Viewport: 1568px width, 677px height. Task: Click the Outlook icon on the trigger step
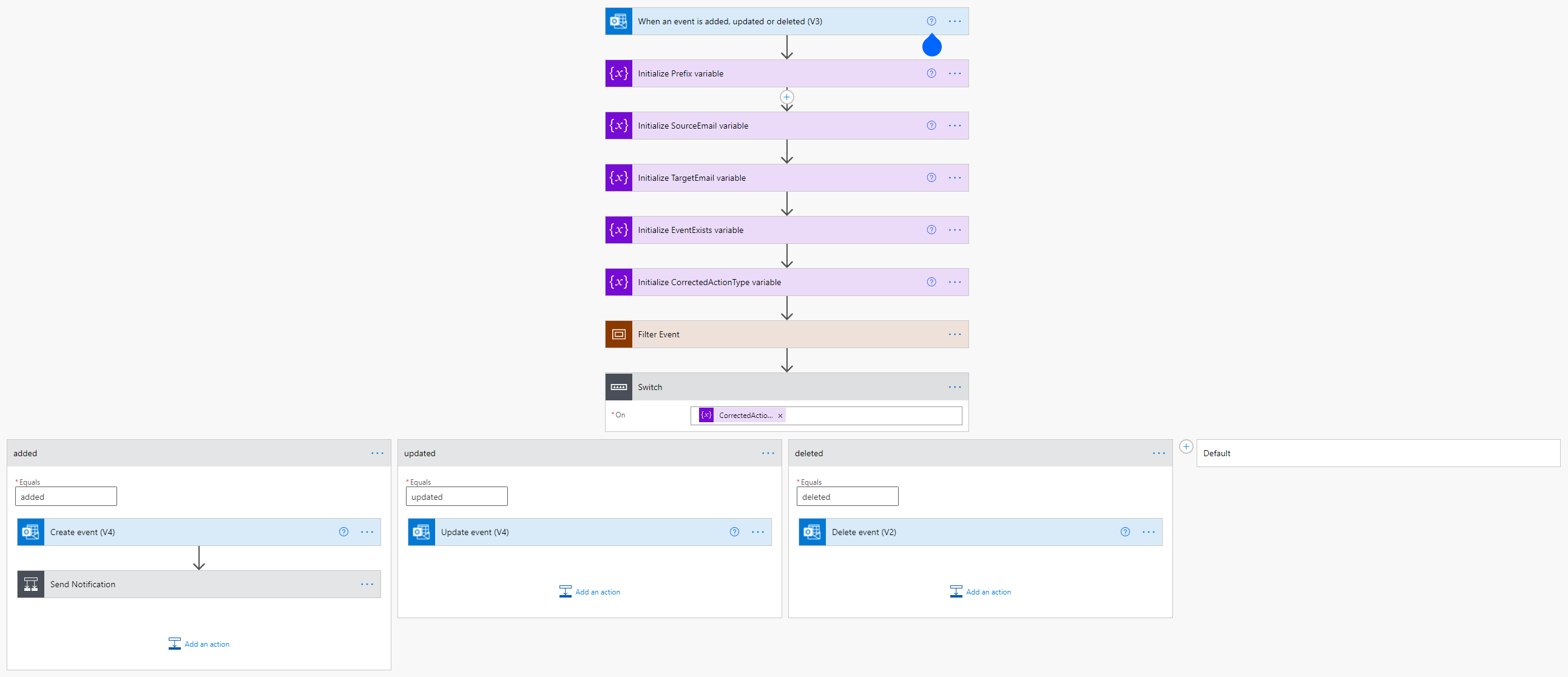[x=618, y=21]
